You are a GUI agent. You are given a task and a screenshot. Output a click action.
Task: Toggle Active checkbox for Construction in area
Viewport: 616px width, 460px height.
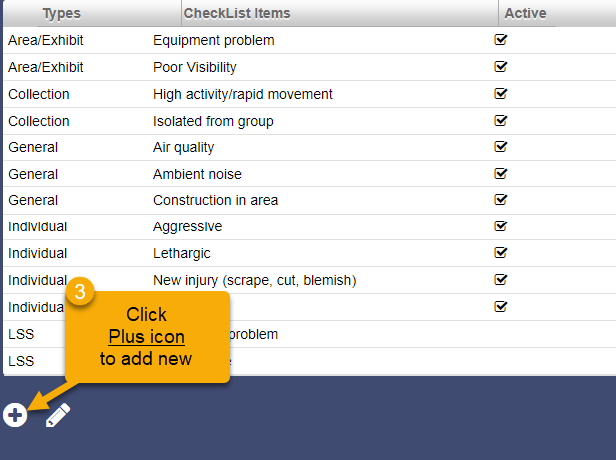(500, 200)
